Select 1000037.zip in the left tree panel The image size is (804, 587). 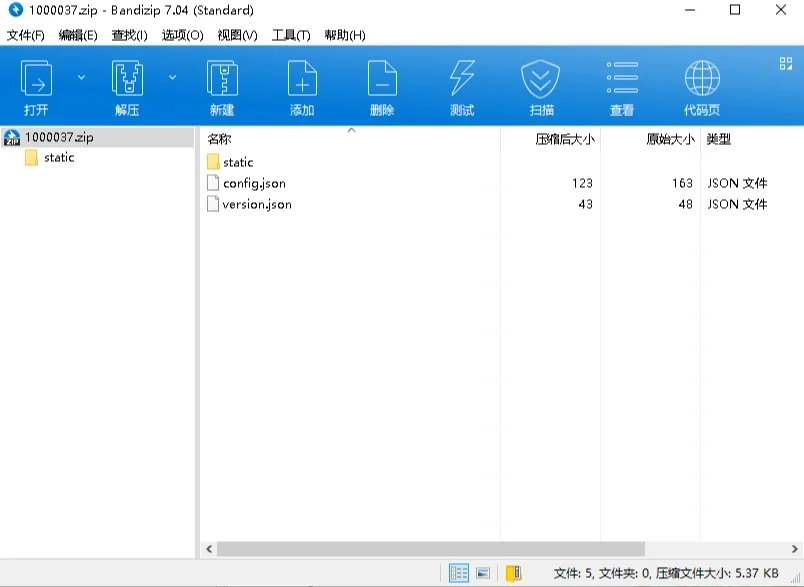click(62, 137)
